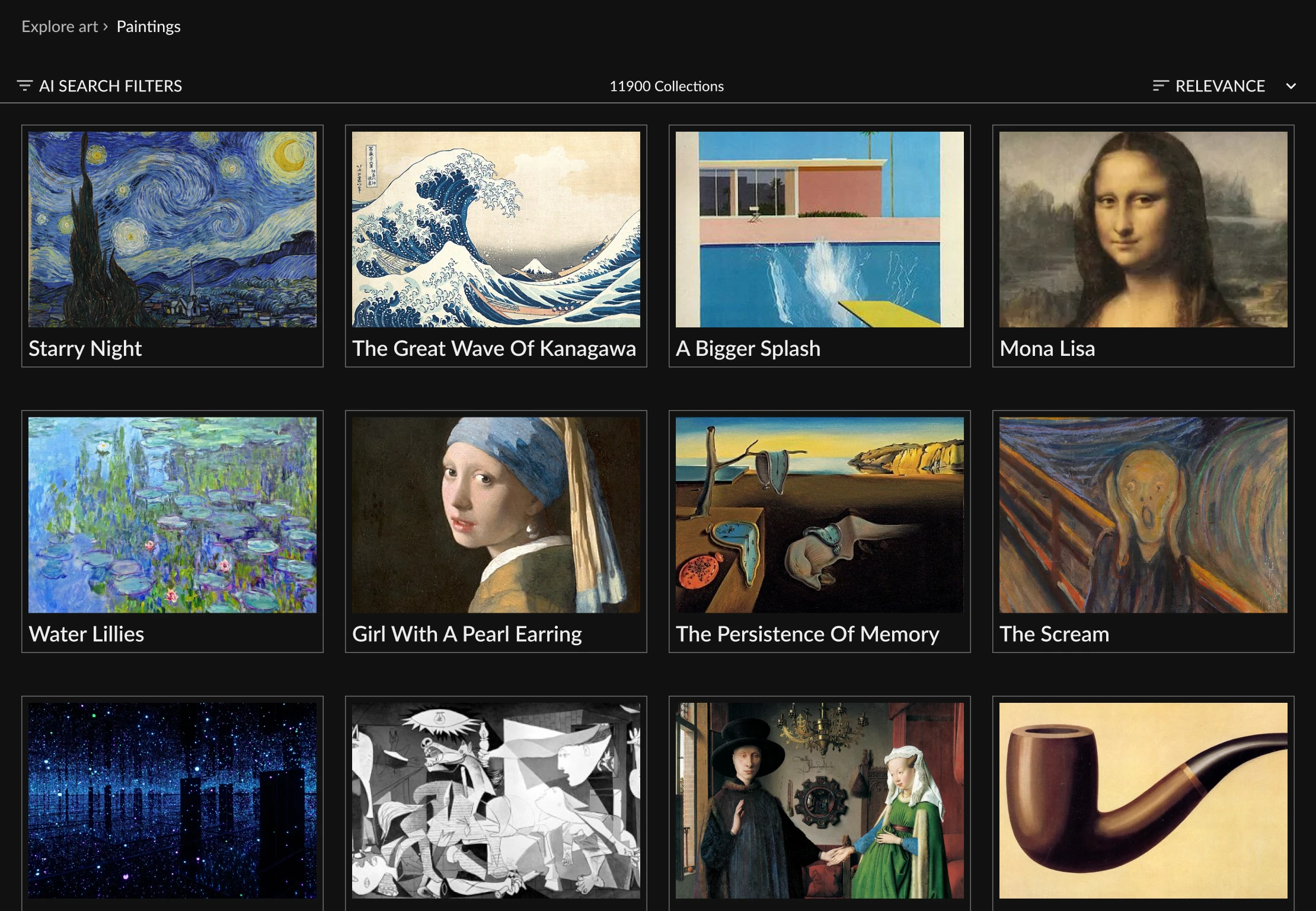Open The Persistence Of Memory title link
The image size is (1316, 911).
pyautogui.click(x=807, y=634)
